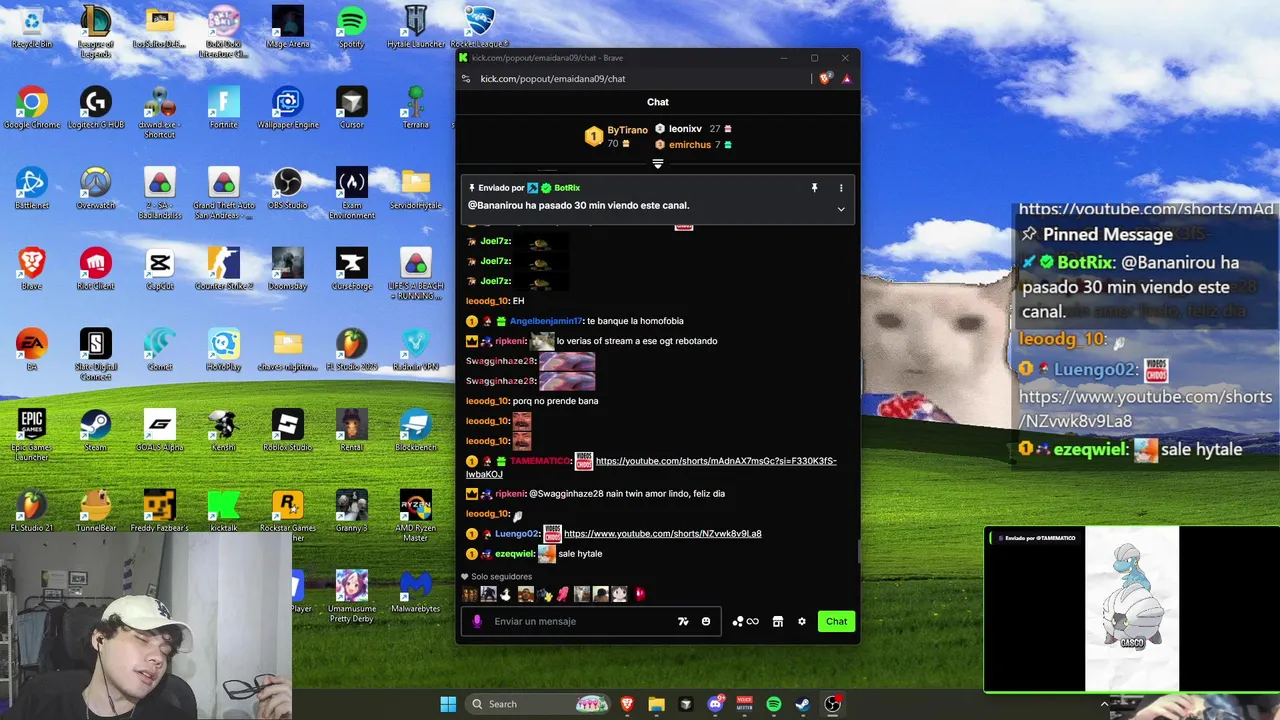Open Spotify desktop shortcut
The height and width of the screenshot is (720, 1280).
(x=352, y=27)
